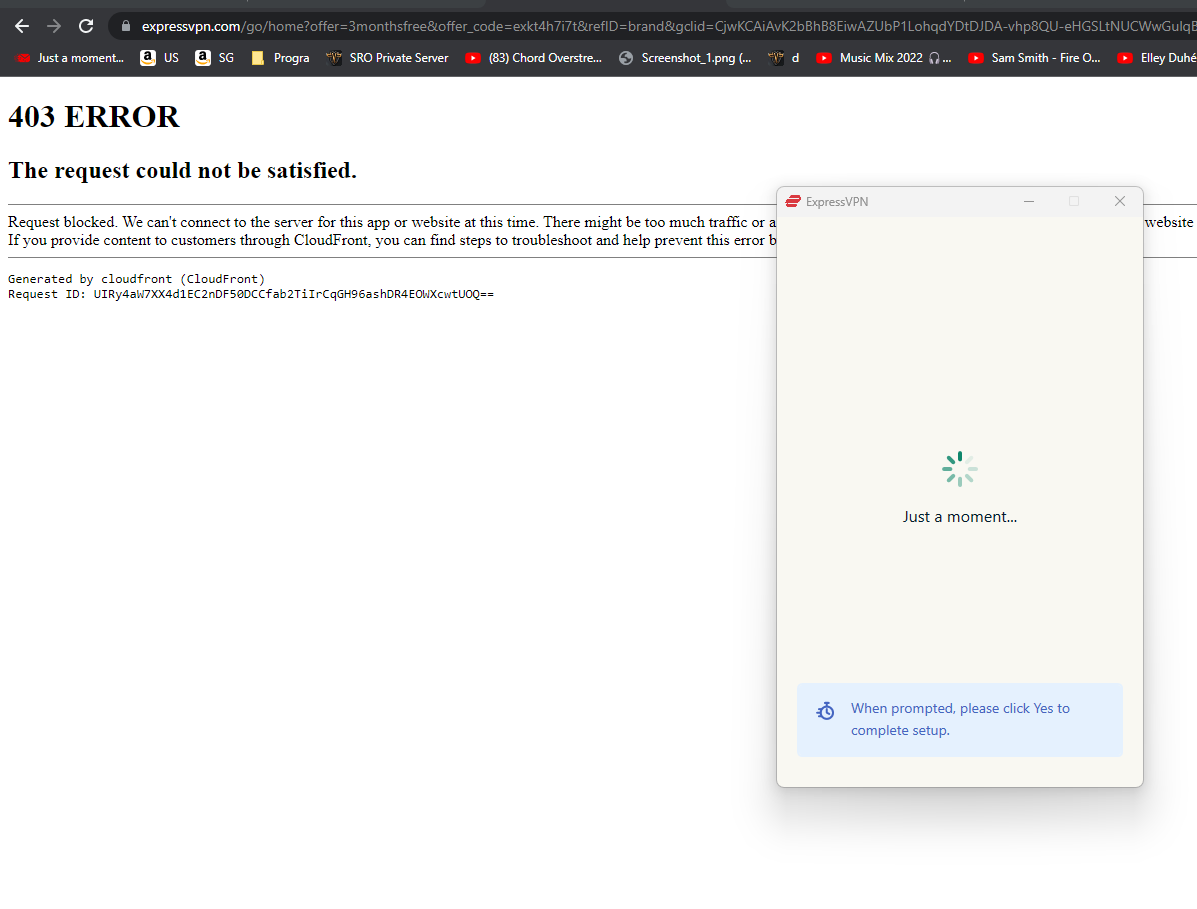Click the browser forward arrow
1197x909 pixels.
pyautogui.click(x=53, y=27)
